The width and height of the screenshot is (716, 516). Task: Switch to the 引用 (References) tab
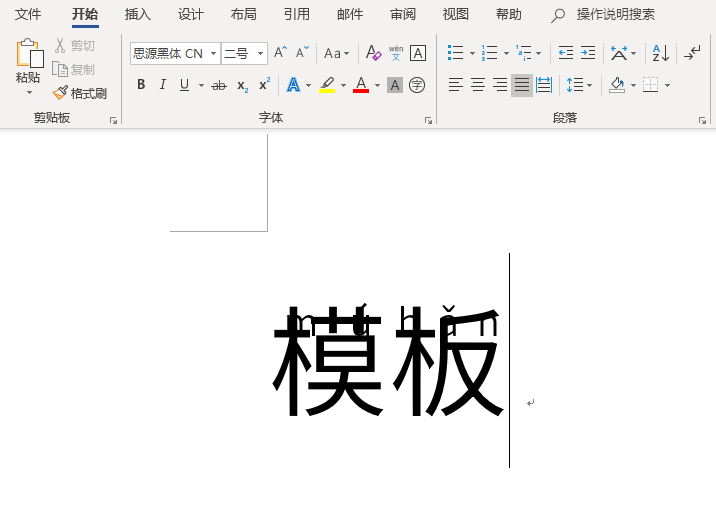pos(296,14)
